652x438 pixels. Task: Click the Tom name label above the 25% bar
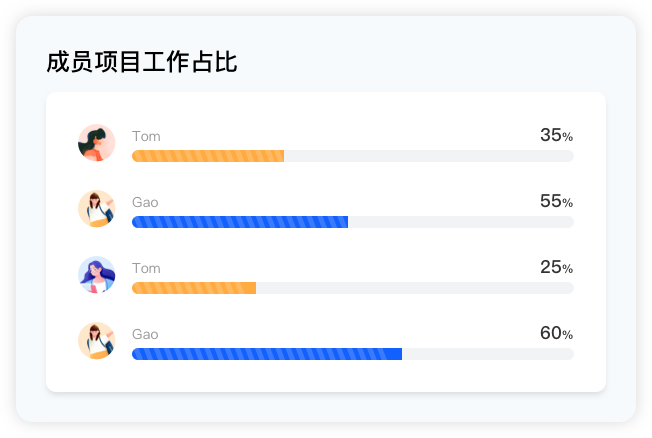tap(146, 268)
